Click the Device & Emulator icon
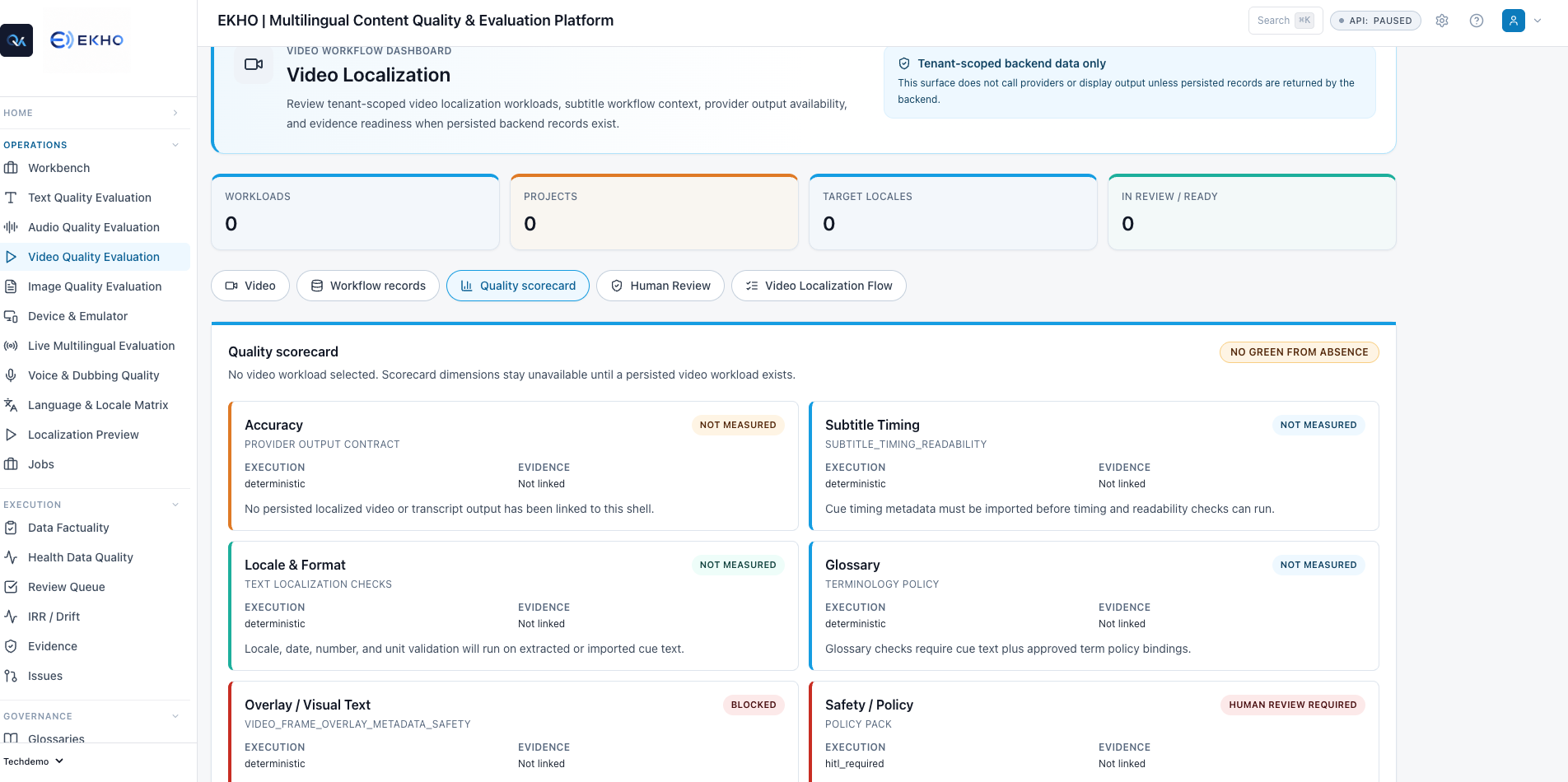The height and width of the screenshot is (782, 1568). [x=11, y=316]
